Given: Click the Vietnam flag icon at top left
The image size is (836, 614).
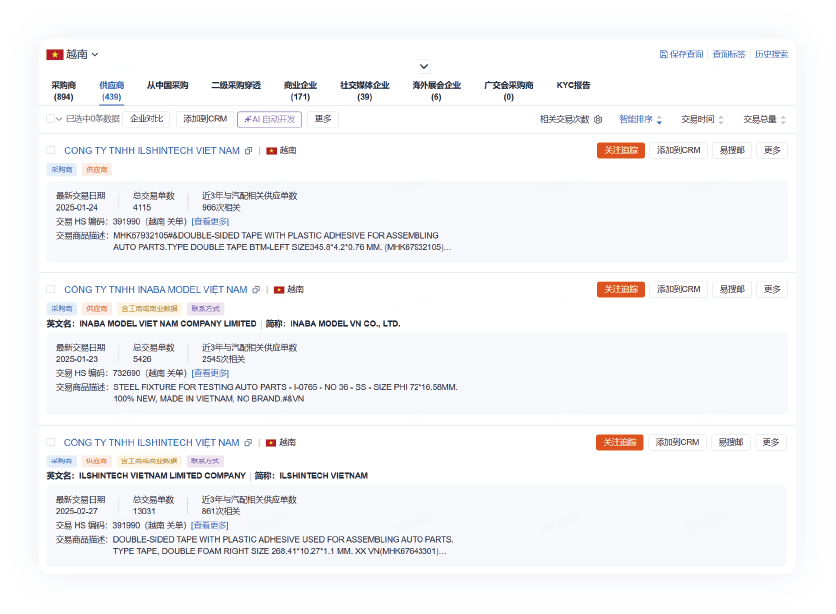Looking at the screenshot, I should (54, 54).
